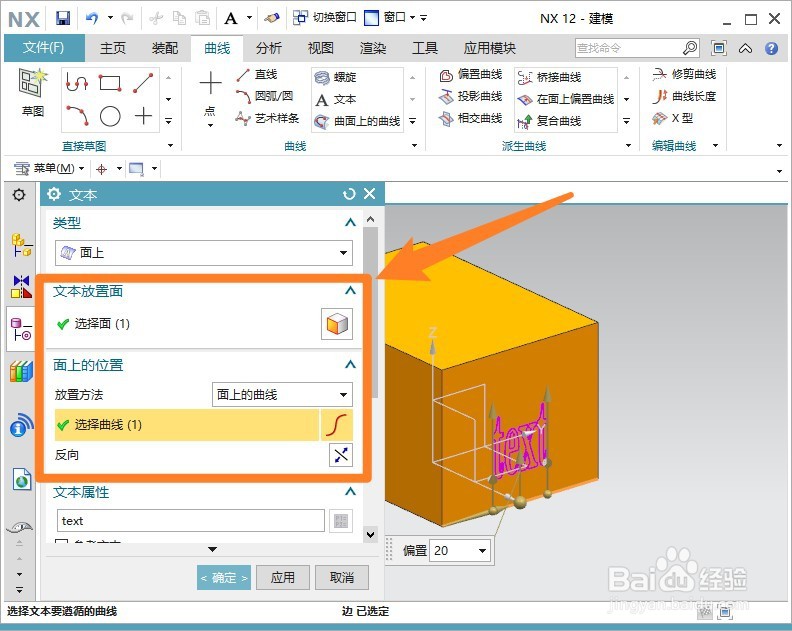Open the Menu (菜单) dropdown
This screenshot has width=792, height=631.
pos(50,168)
